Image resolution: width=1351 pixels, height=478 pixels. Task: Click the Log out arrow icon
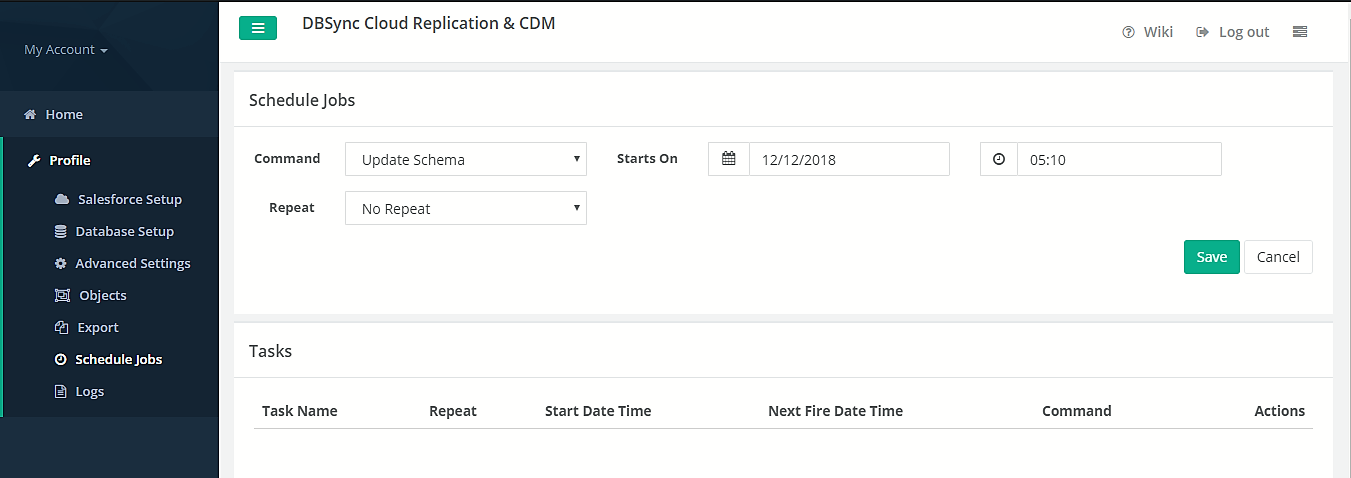pyautogui.click(x=1202, y=32)
